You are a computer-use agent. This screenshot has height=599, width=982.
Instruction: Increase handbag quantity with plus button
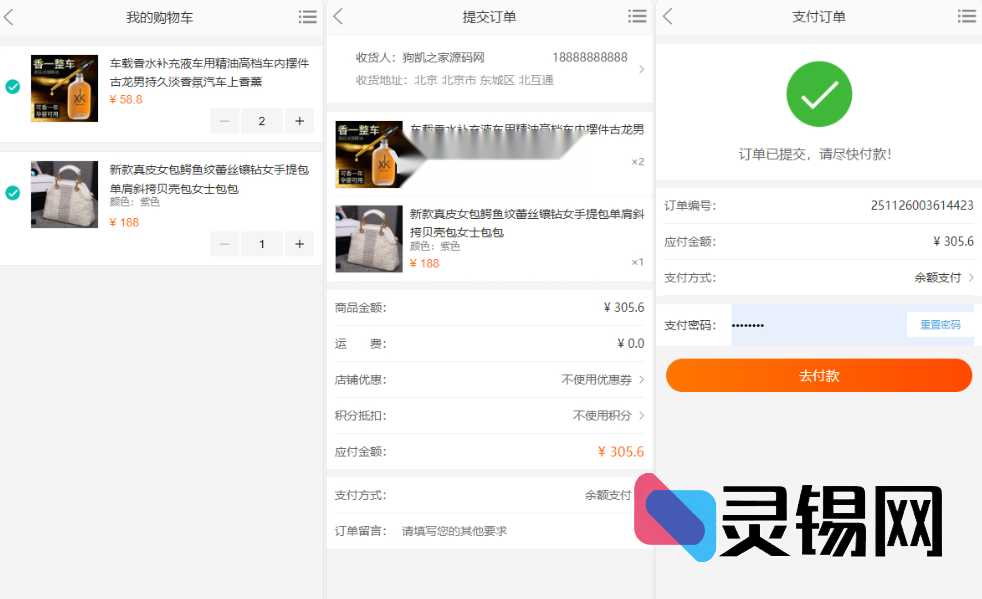click(299, 244)
